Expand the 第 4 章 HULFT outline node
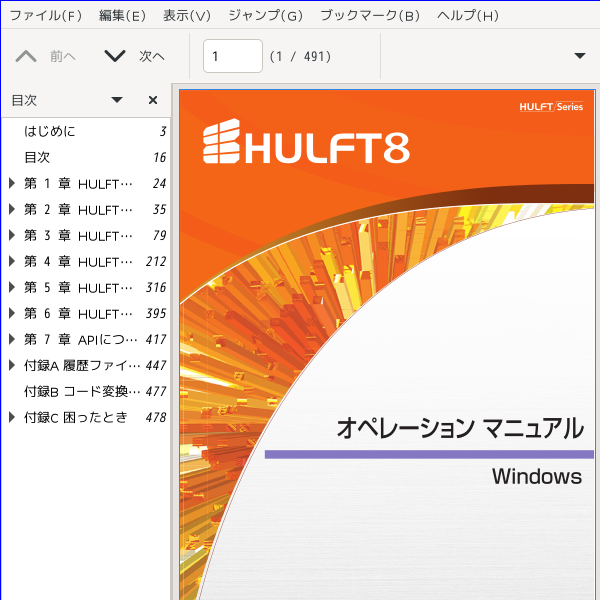The image size is (600, 600). 12,261
